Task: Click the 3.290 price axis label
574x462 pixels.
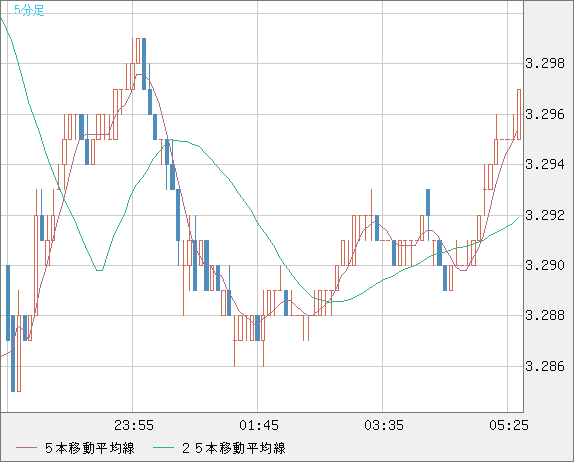Action: click(x=545, y=265)
